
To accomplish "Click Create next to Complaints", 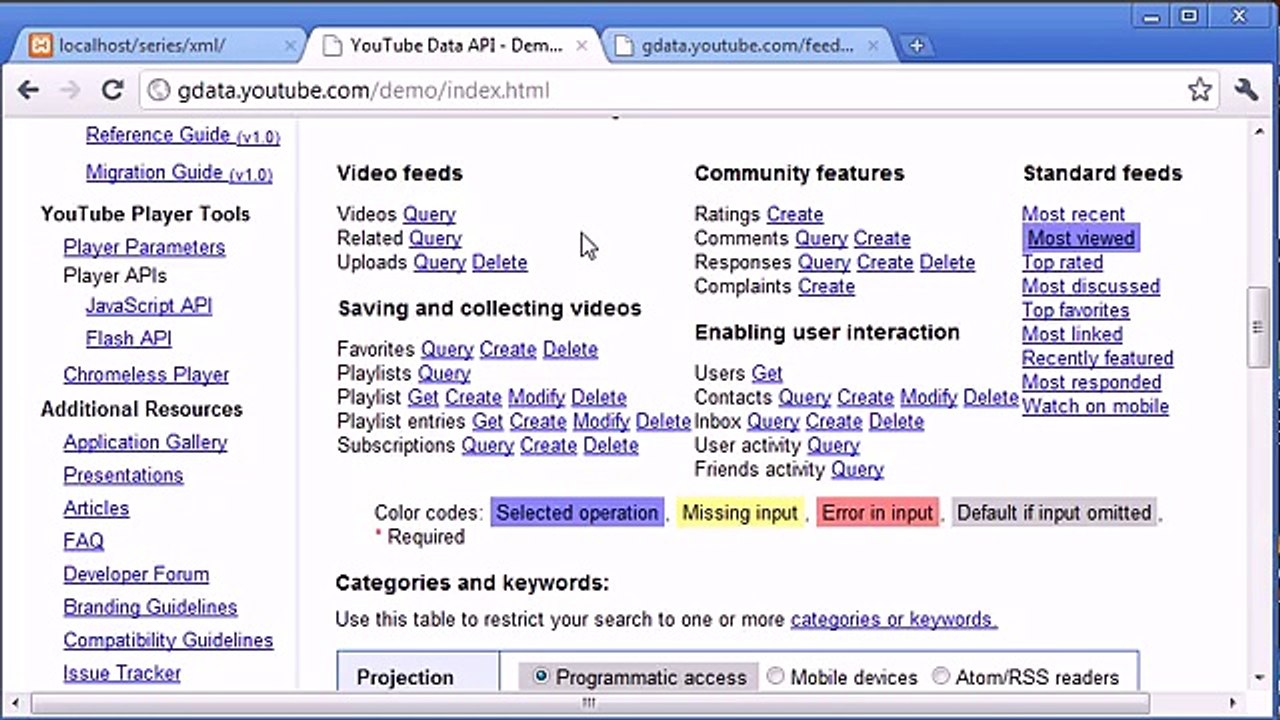I will click(x=826, y=286).
